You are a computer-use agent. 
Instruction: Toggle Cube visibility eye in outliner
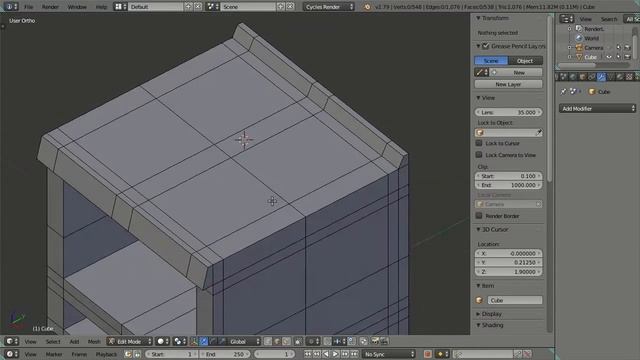pyautogui.click(x=609, y=57)
